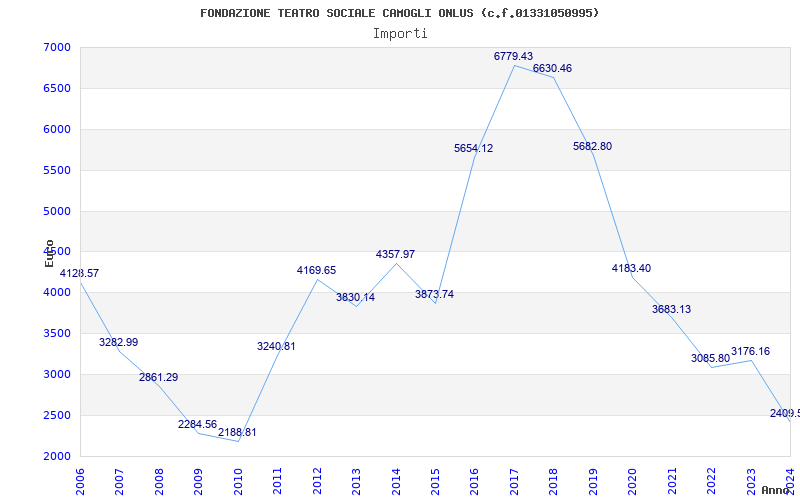The height and width of the screenshot is (500, 800).
Task: Click the x-axis year 2018
Action: coord(554,482)
